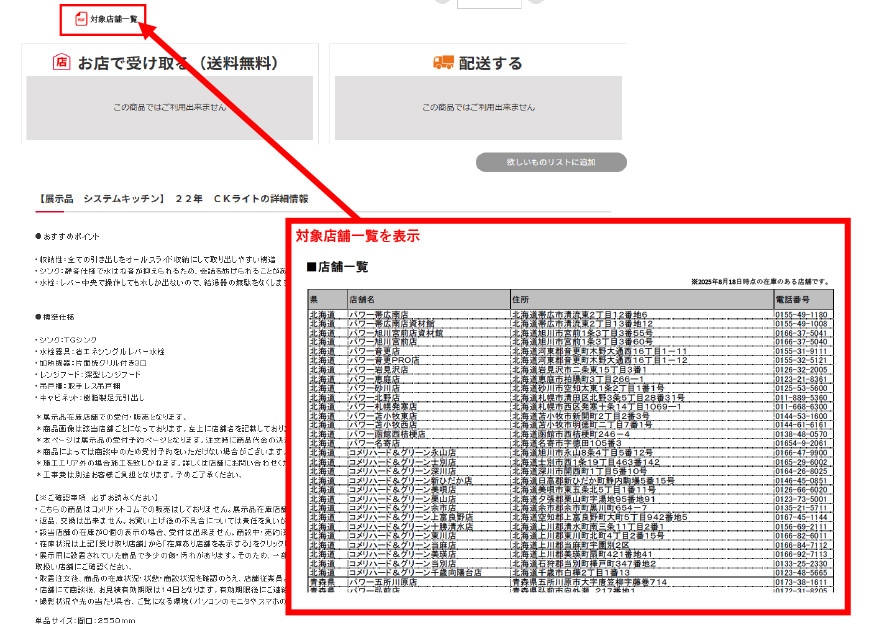This screenshot has width=870, height=630.
Task: Select the 配送する heading
Action: tap(490, 63)
